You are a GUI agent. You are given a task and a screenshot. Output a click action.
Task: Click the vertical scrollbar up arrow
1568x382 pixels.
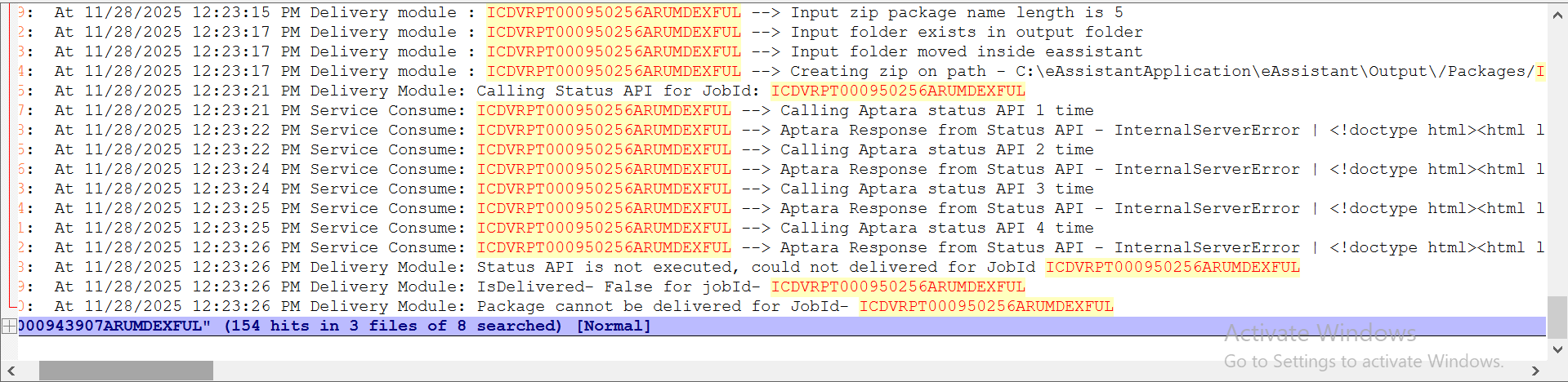(1557, 15)
